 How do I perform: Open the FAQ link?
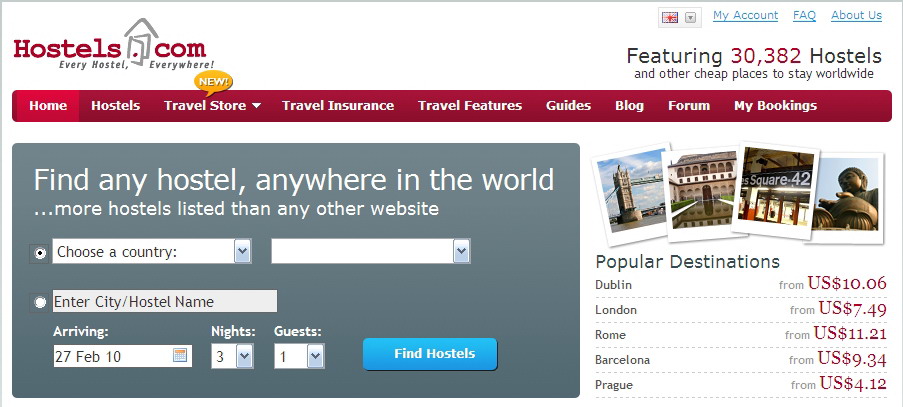[805, 16]
